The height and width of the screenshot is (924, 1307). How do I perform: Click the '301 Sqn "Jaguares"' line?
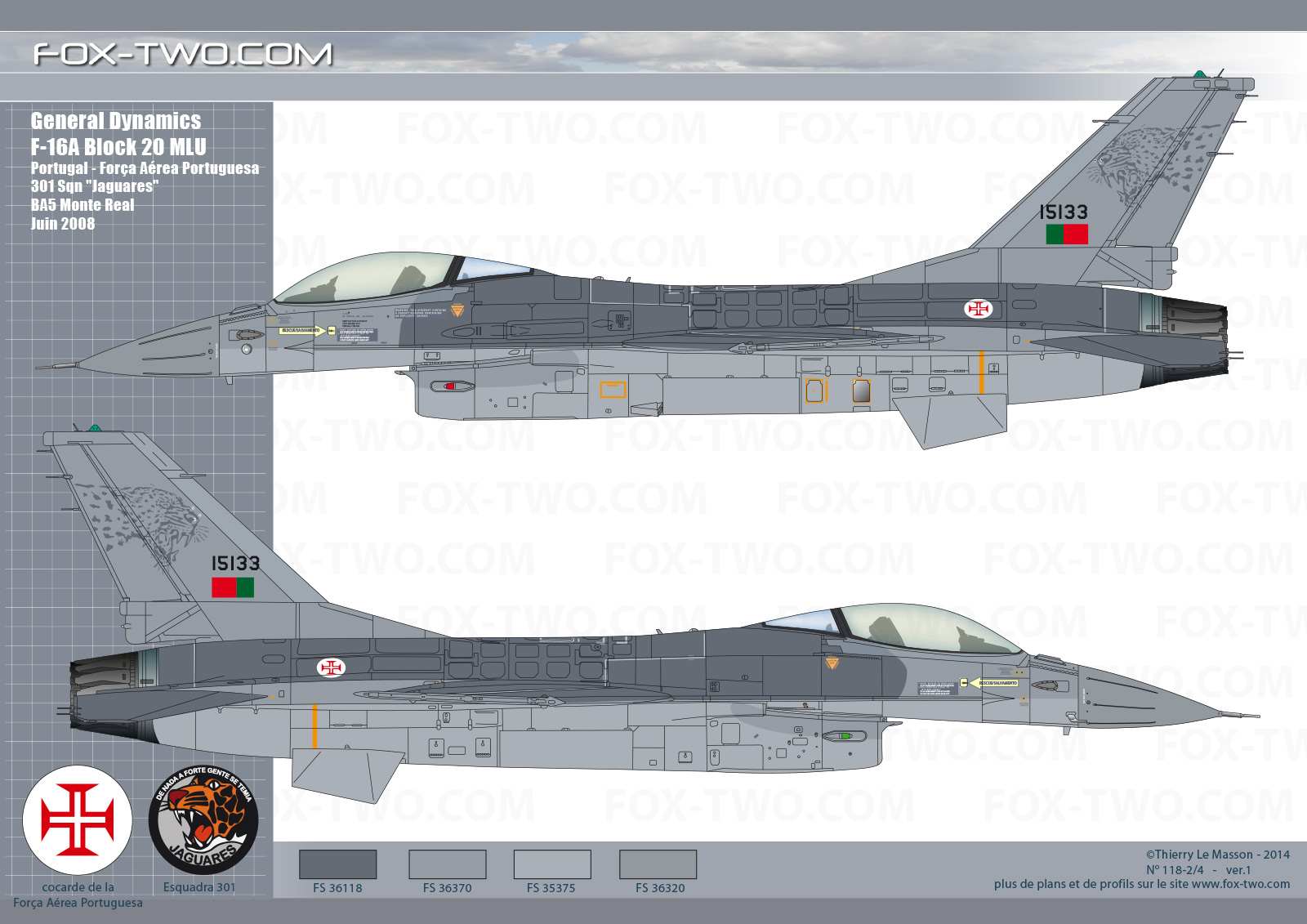click(x=95, y=186)
